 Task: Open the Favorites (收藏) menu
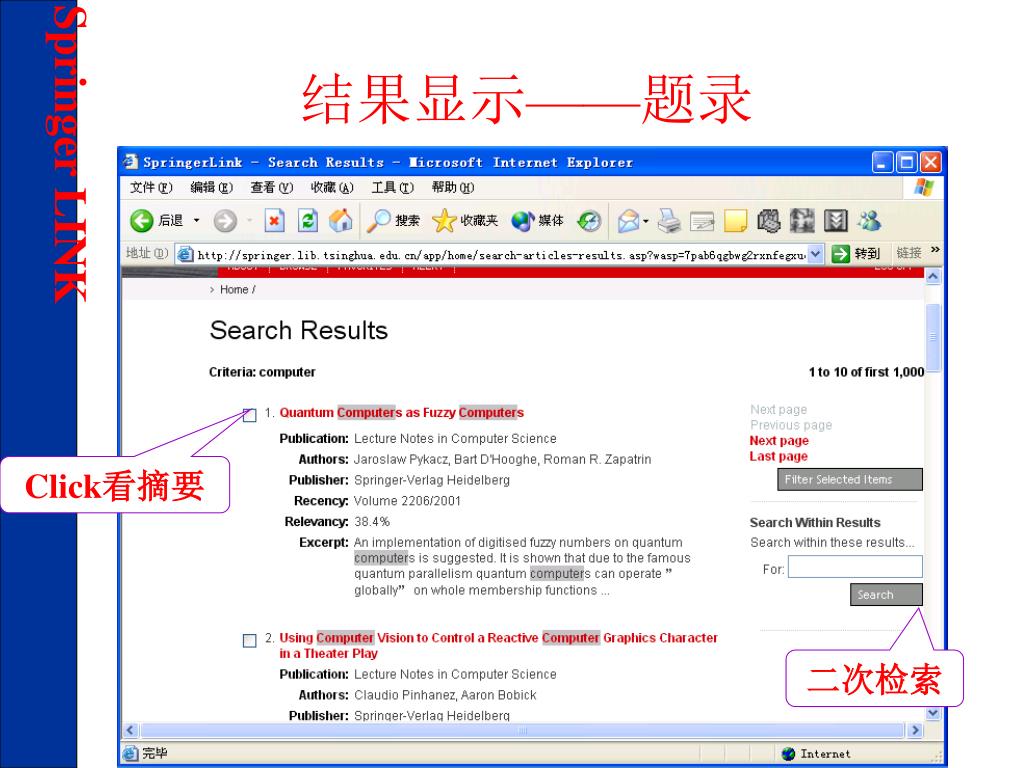tap(332, 187)
